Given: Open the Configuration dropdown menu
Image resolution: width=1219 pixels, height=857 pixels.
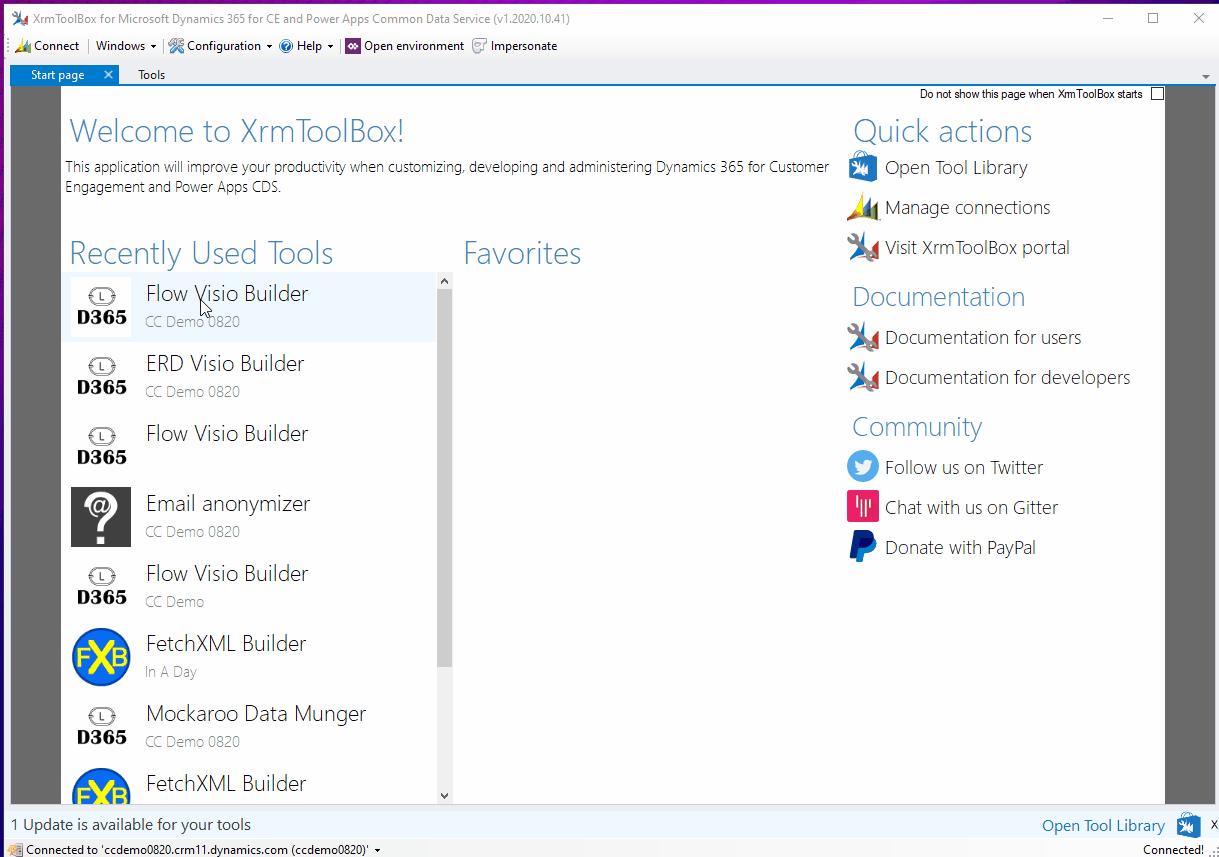Looking at the screenshot, I should [x=221, y=46].
